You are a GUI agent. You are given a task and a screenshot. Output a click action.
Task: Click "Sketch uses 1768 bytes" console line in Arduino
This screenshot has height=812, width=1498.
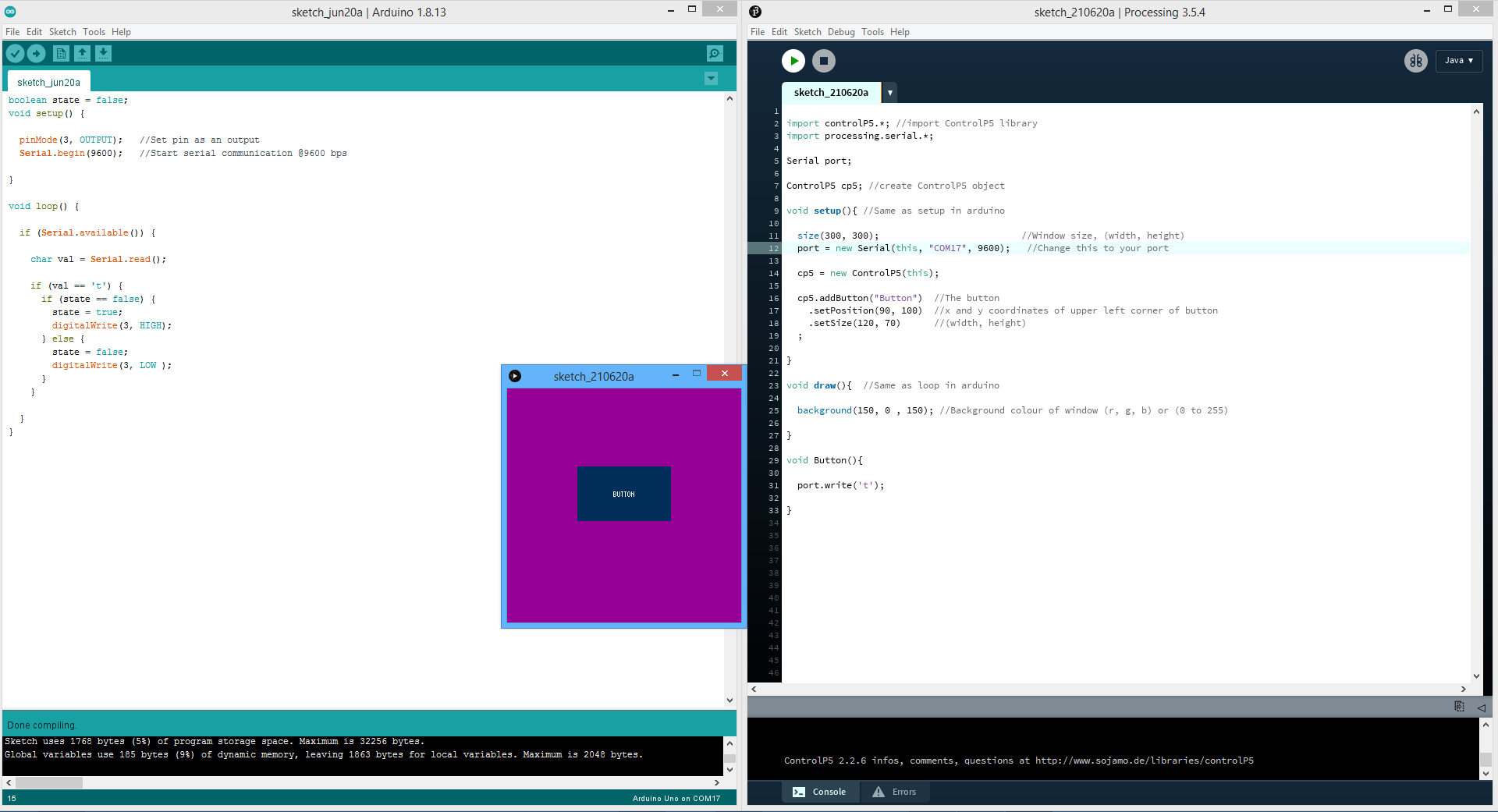215,742
